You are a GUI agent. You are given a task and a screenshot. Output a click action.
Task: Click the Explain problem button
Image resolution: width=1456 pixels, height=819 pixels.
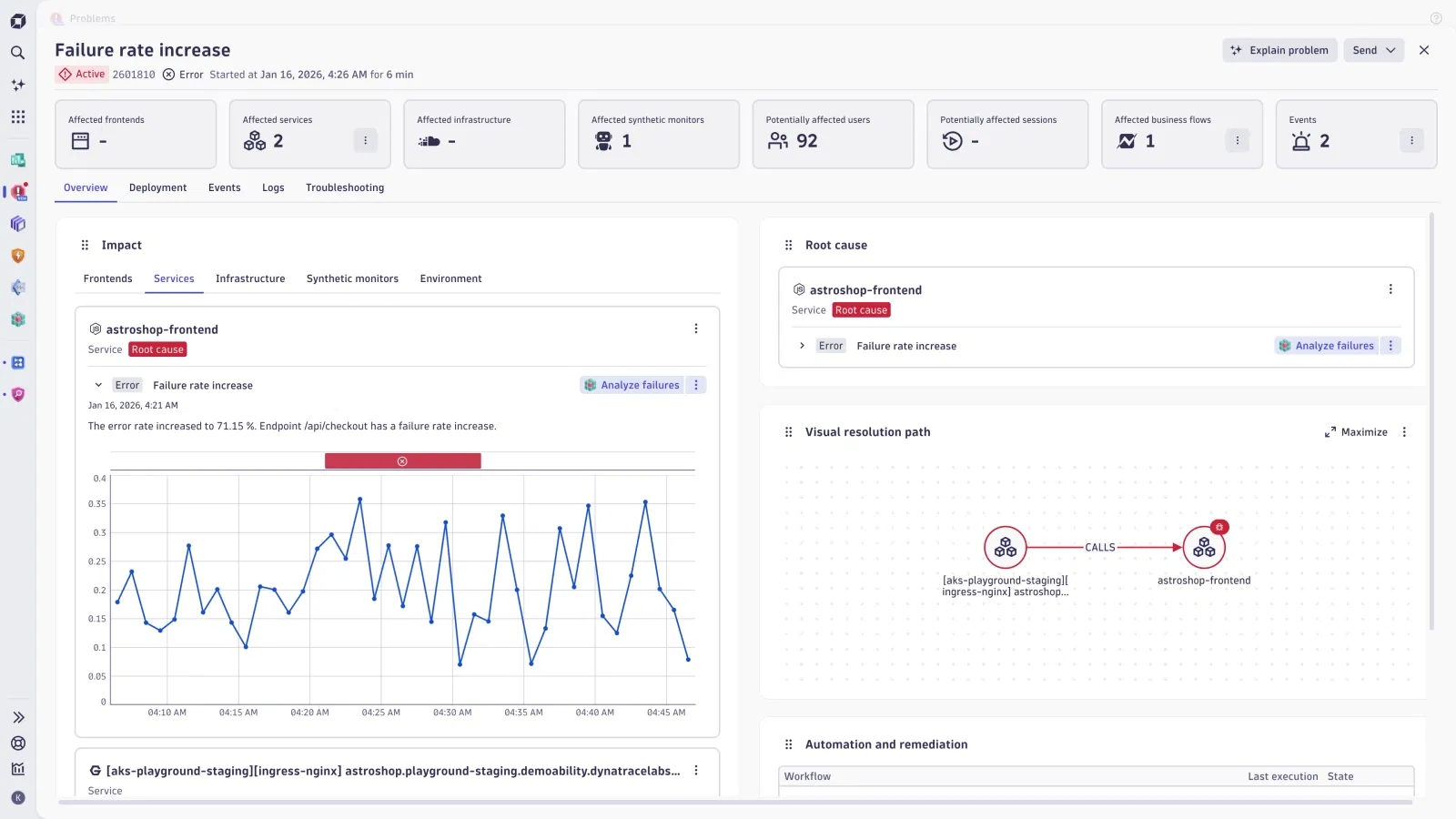(x=1278, y=50)
